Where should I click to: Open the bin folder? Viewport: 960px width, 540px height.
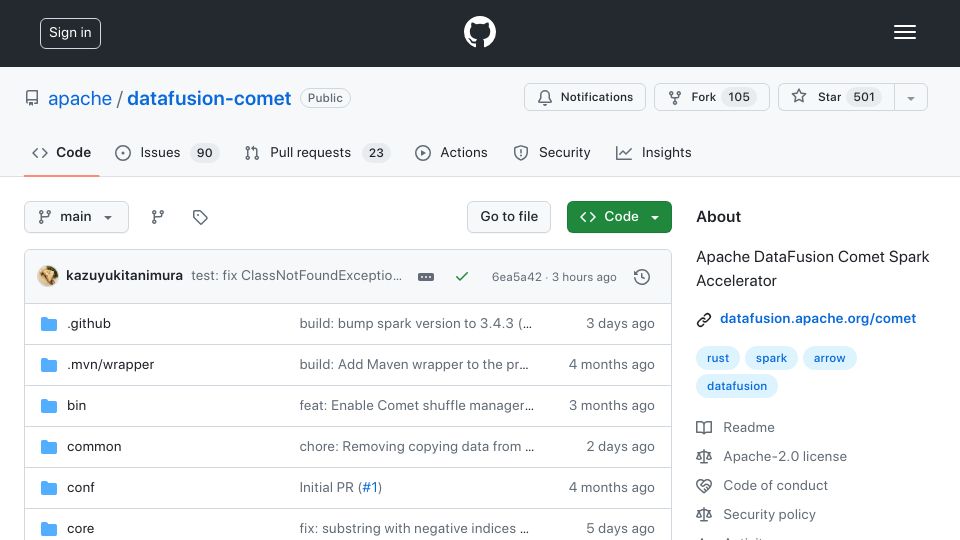coord(77,405)
